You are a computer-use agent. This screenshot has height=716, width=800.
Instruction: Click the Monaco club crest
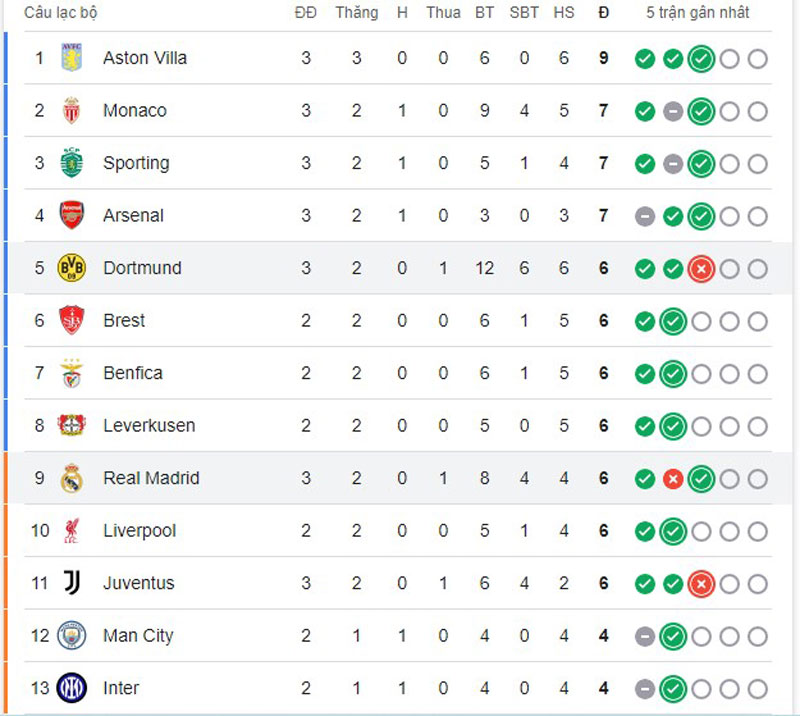(71, 110)
